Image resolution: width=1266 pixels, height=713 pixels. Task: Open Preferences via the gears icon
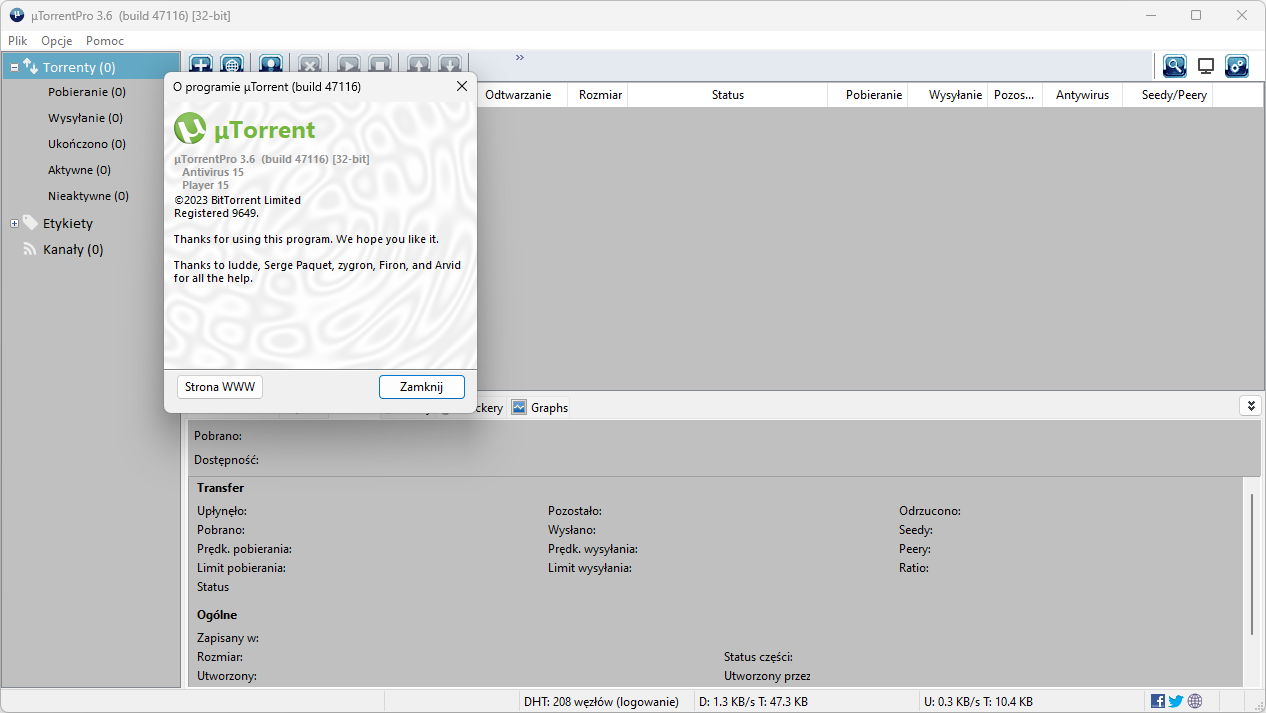pos(1237,66)
